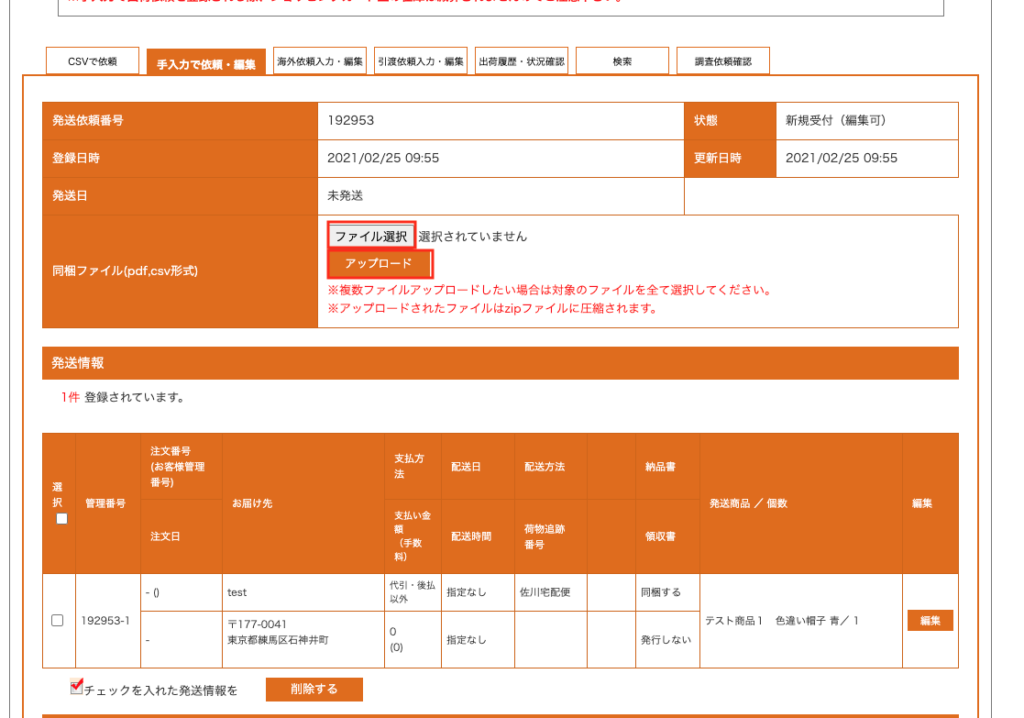
Task: Select the 手入力で依頼・編集 tab
Action: click(206, 63)
